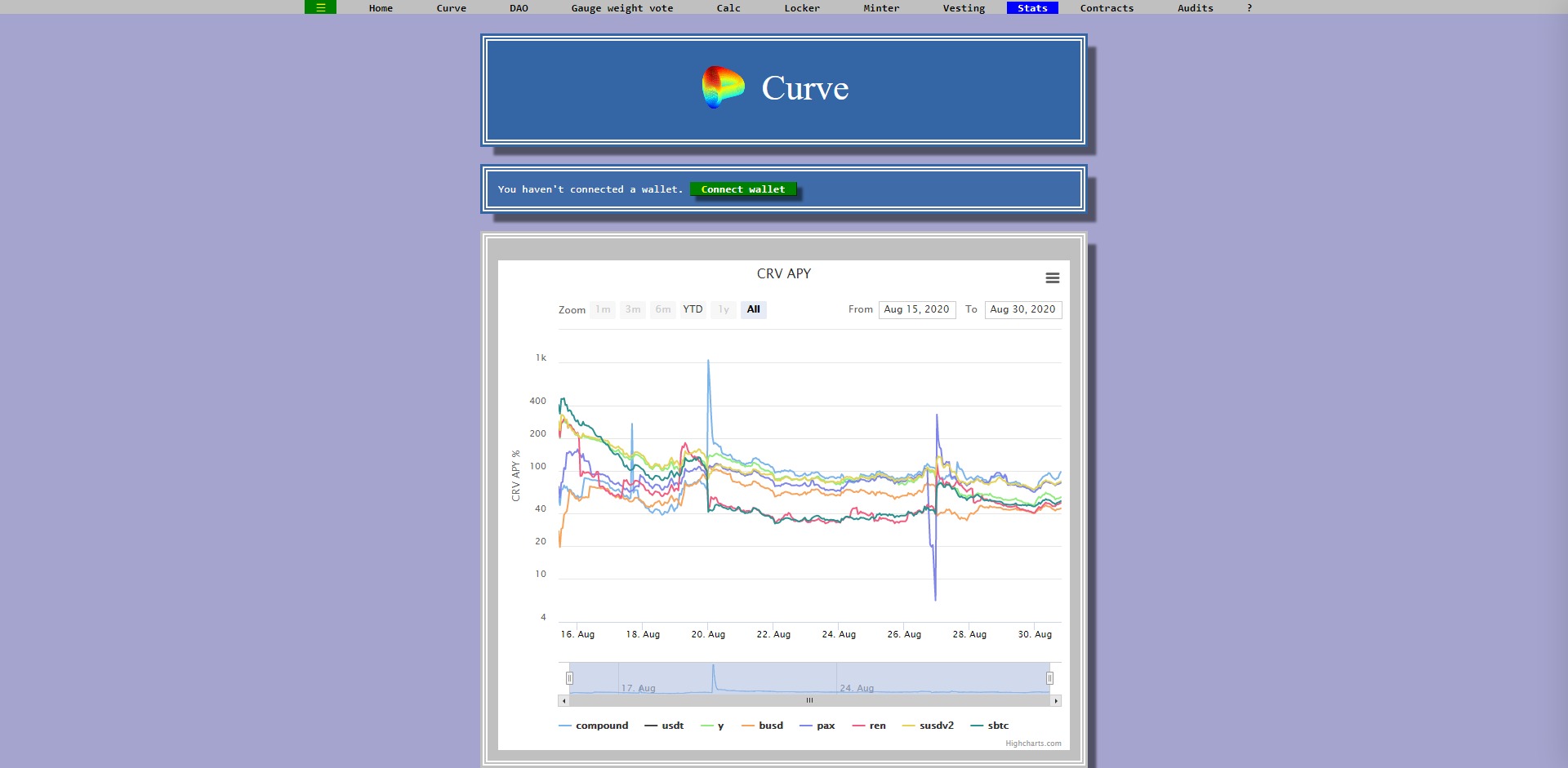Toggle busd series in legend

tap(762, 726)
